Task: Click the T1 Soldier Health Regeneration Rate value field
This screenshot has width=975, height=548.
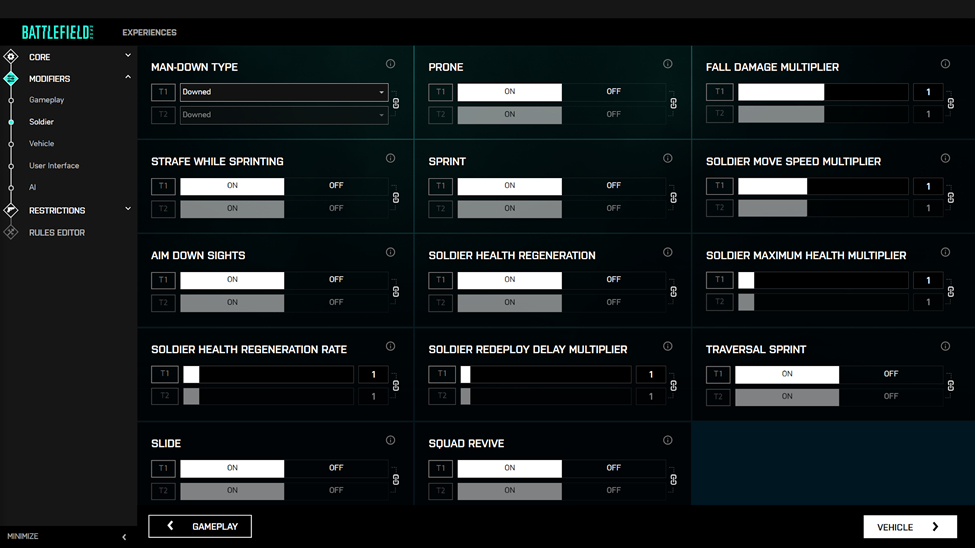Action: coord(373,374)
